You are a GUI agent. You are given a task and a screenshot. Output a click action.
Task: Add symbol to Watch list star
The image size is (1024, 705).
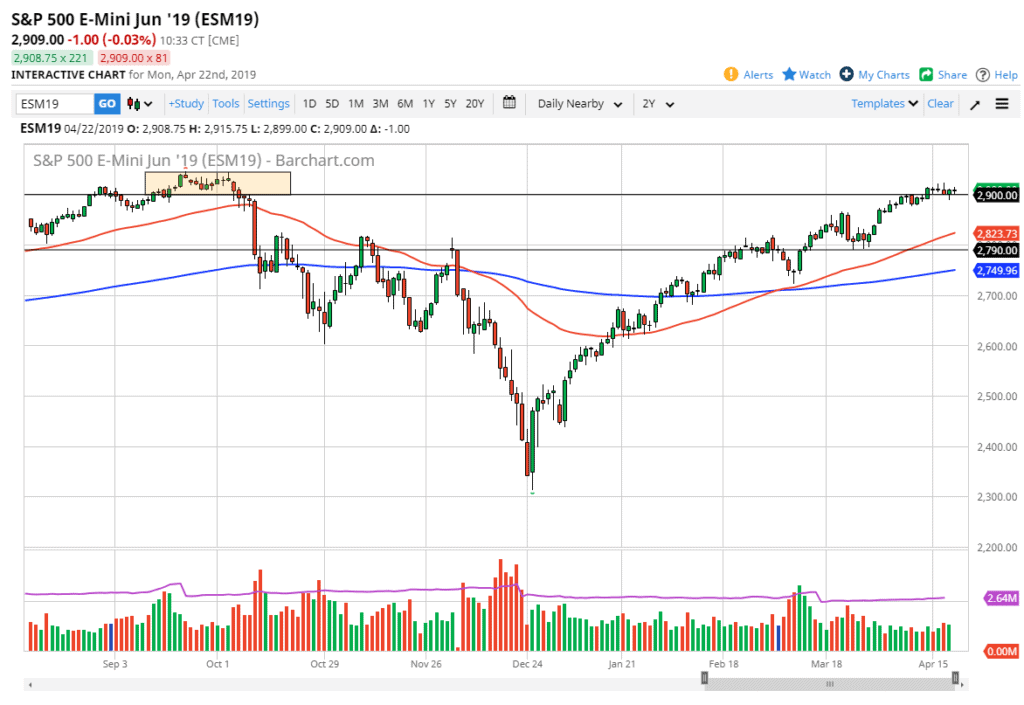coord(789,75)
